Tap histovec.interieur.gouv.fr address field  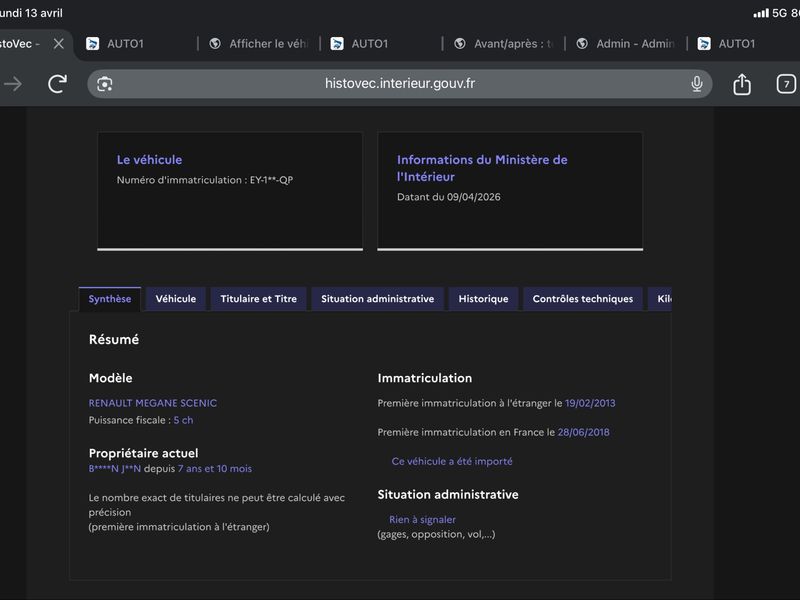[399, 84]
